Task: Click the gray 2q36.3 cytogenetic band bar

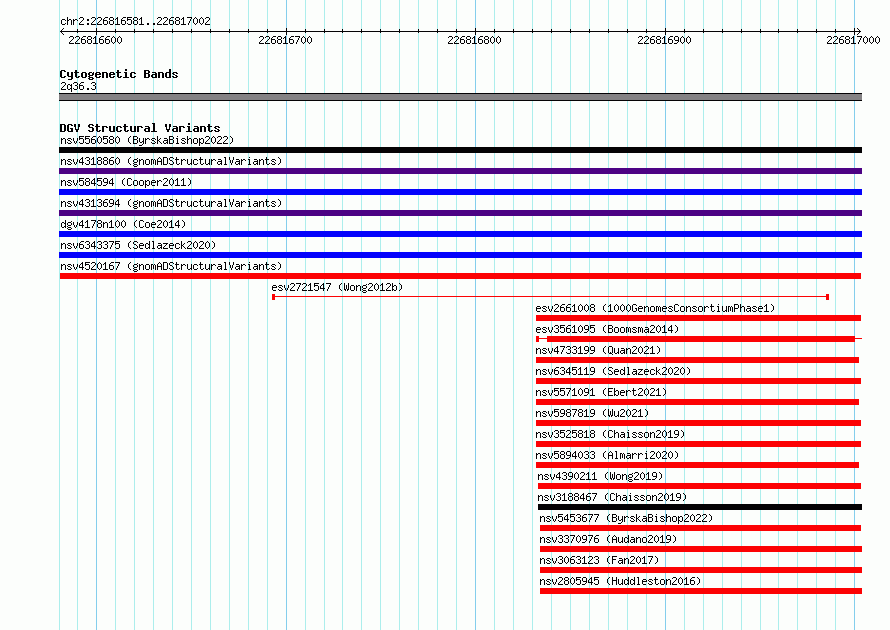Action: pyautogui.click(x=460, y=97)
